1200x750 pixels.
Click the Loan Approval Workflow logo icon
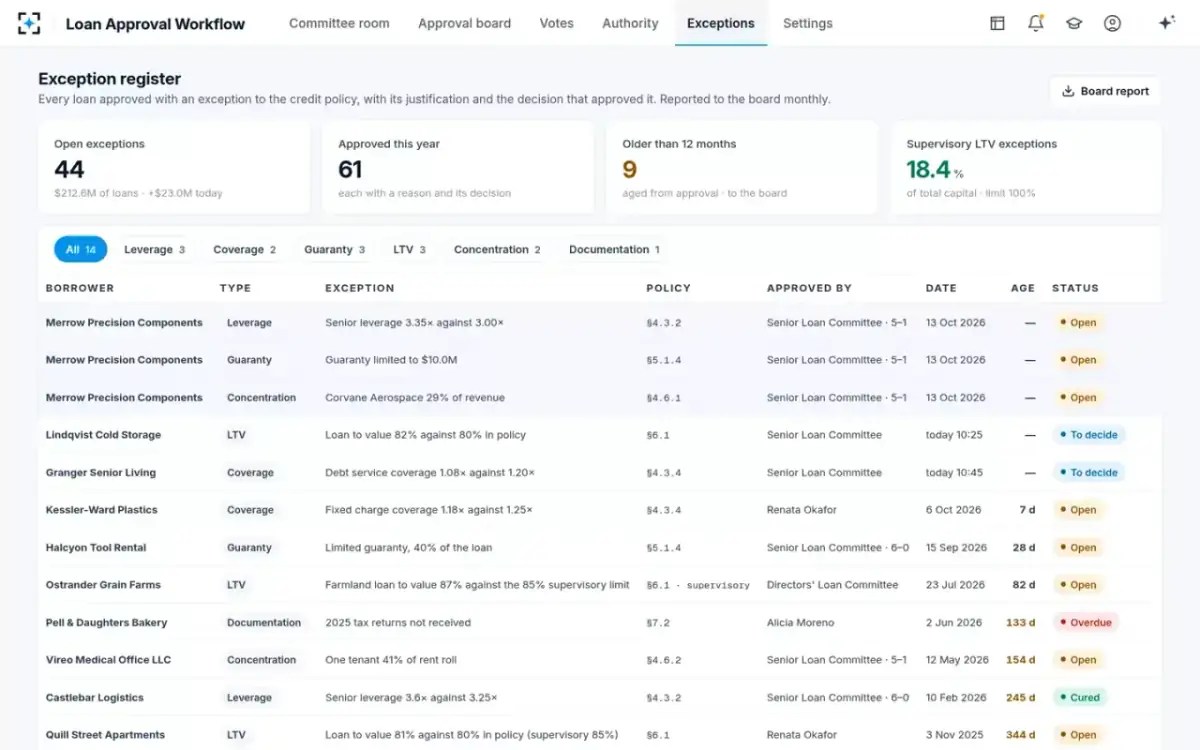click(x=30, y=23)
